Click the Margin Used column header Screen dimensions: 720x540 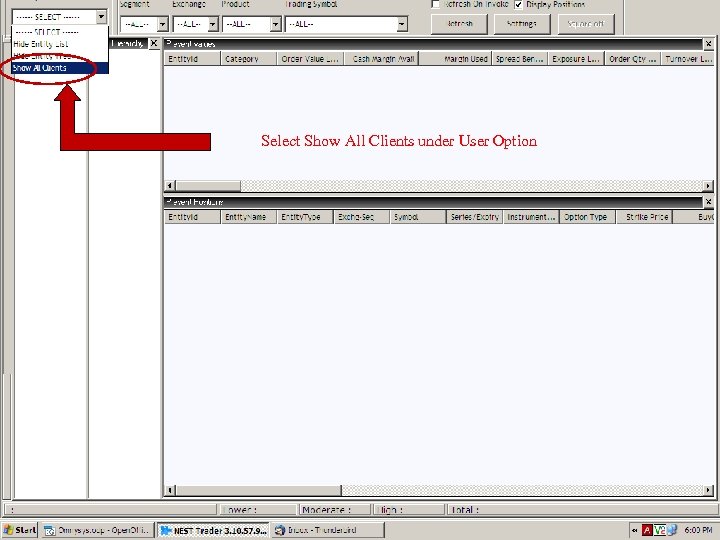[x=456, y=59]
